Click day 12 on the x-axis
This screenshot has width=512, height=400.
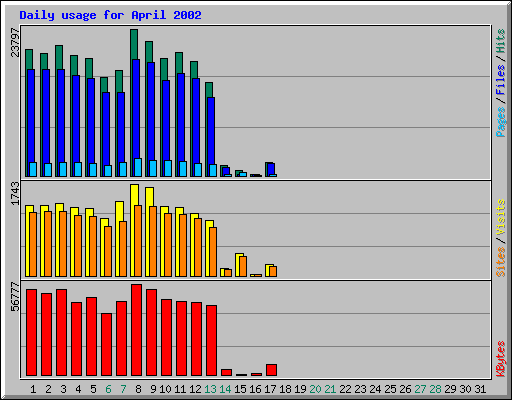coord(195,389)
